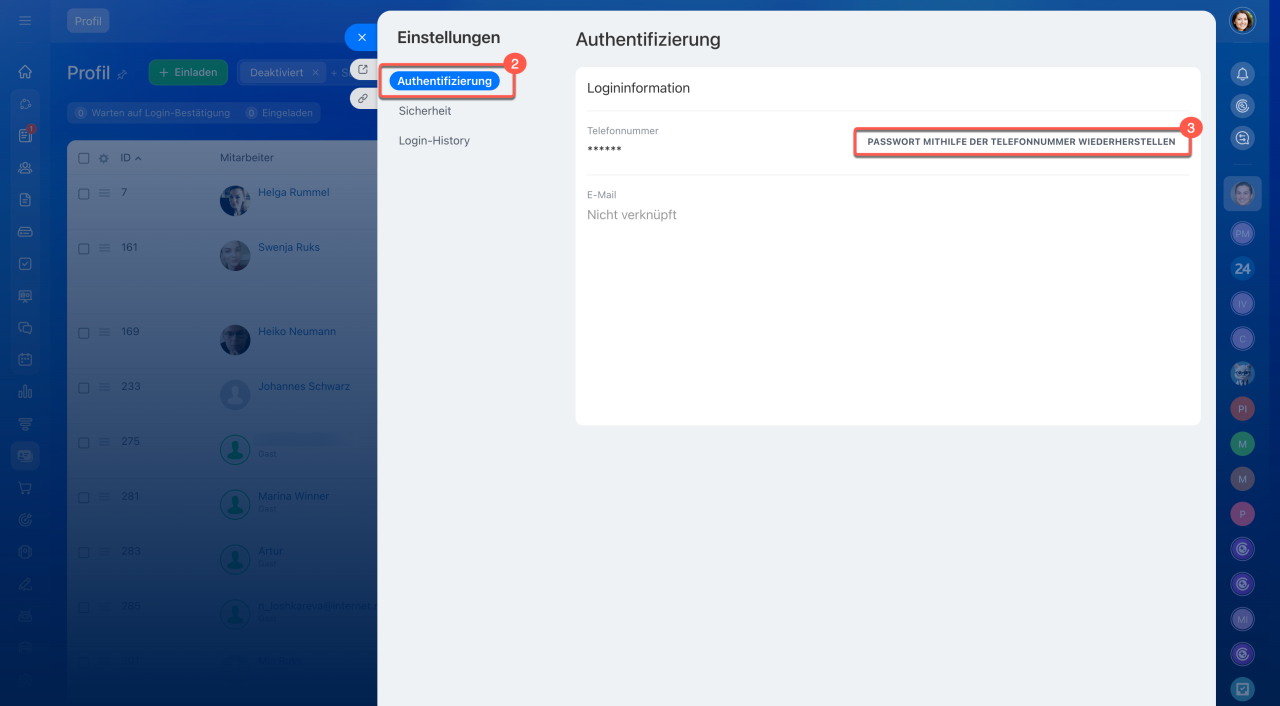
Task: Open the PI red contact avatar
Action: coord(1242,409)
